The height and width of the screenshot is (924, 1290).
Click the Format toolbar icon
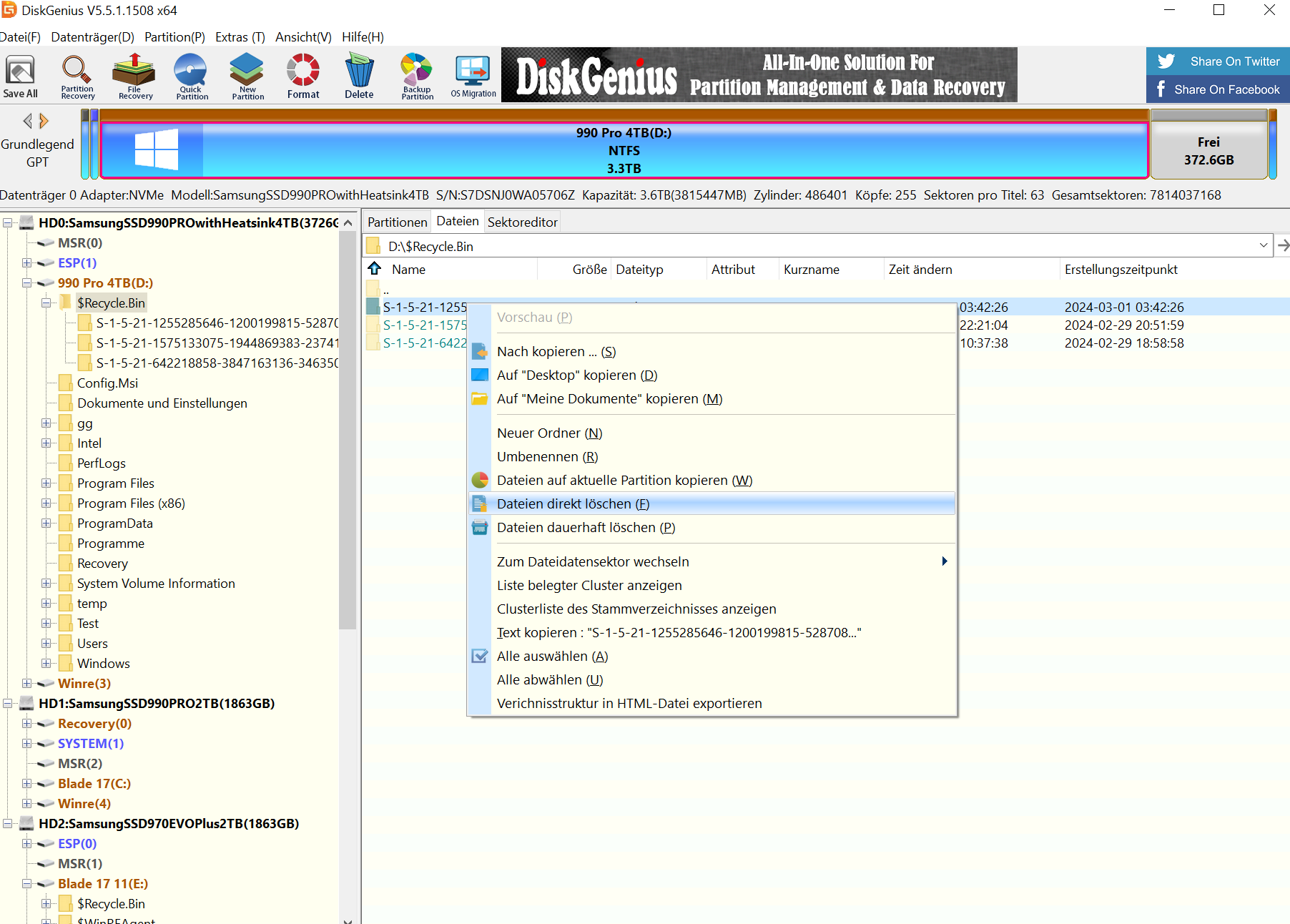pyautogui.click(x=303, y=76)
